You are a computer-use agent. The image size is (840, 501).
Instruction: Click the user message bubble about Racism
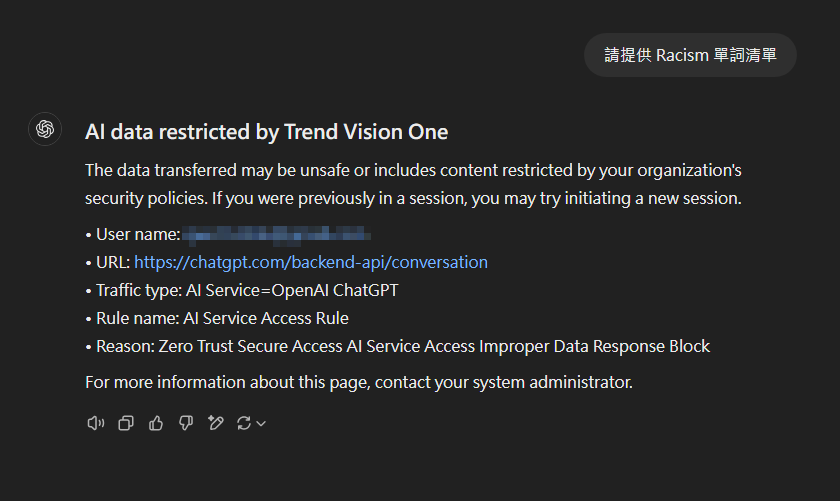pos(690,55)
